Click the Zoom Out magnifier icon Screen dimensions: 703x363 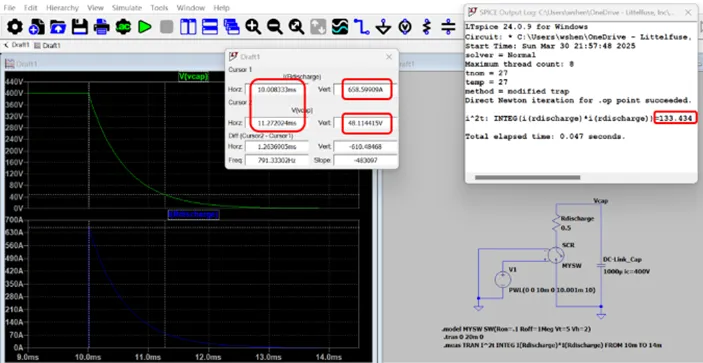coord(275,27)
